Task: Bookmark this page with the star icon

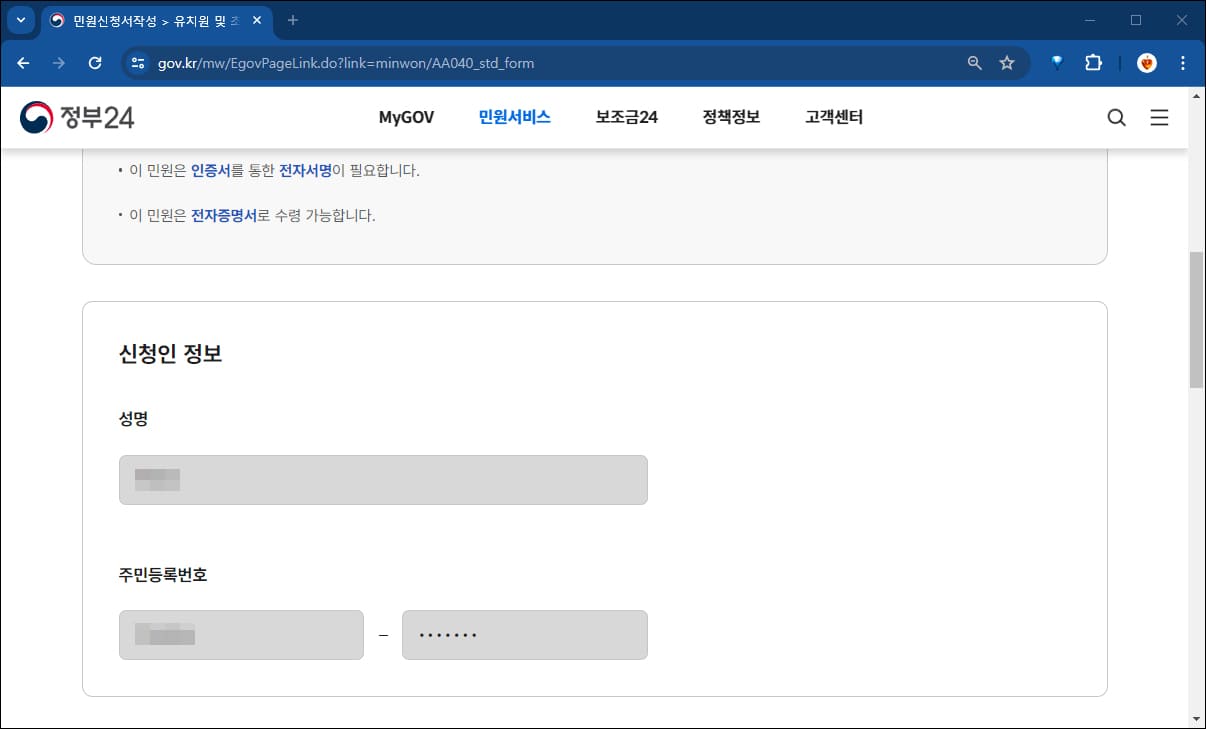Action: click(x=1007, y=62)
